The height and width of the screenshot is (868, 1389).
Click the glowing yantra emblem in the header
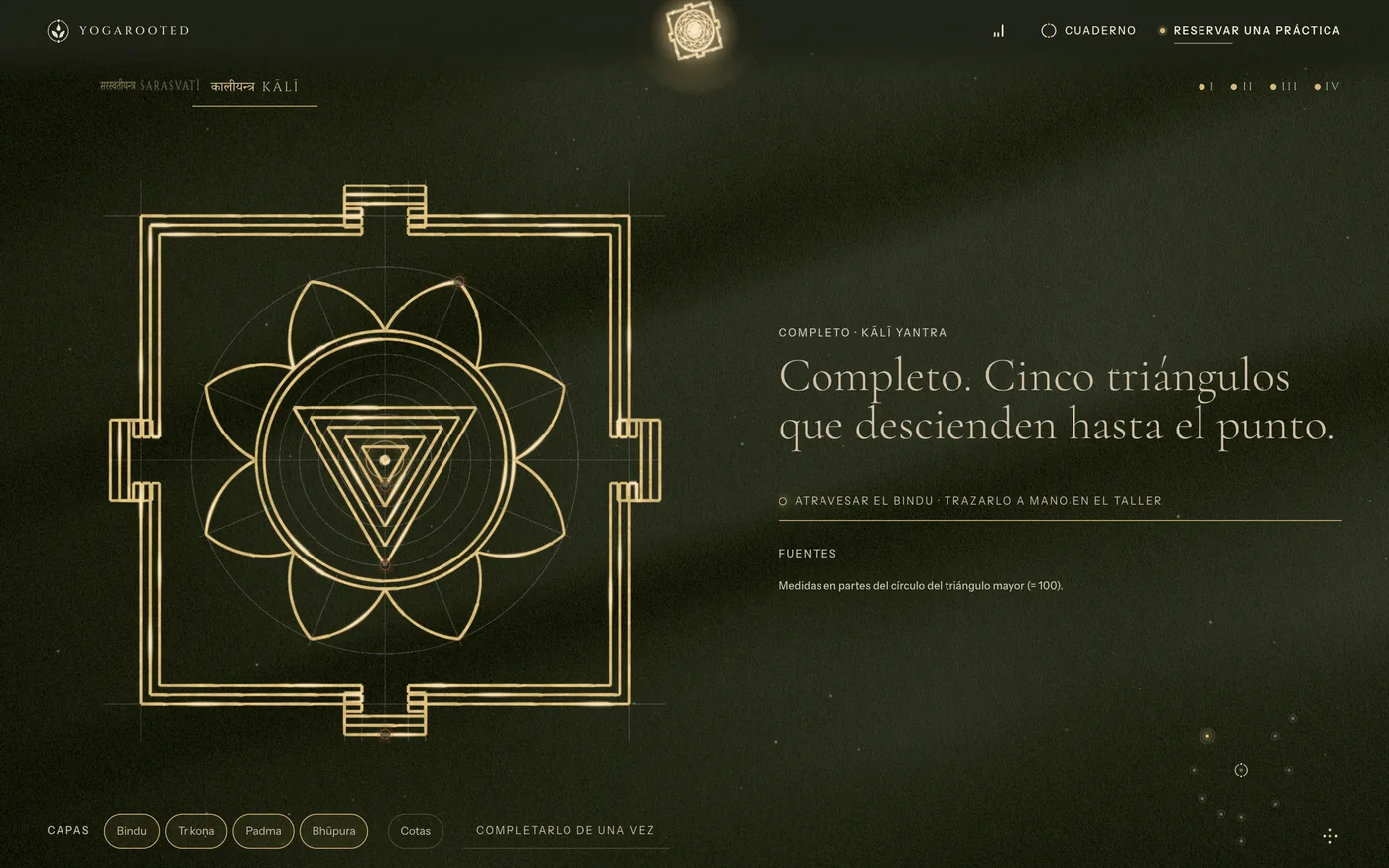click(x=694, y=31)
